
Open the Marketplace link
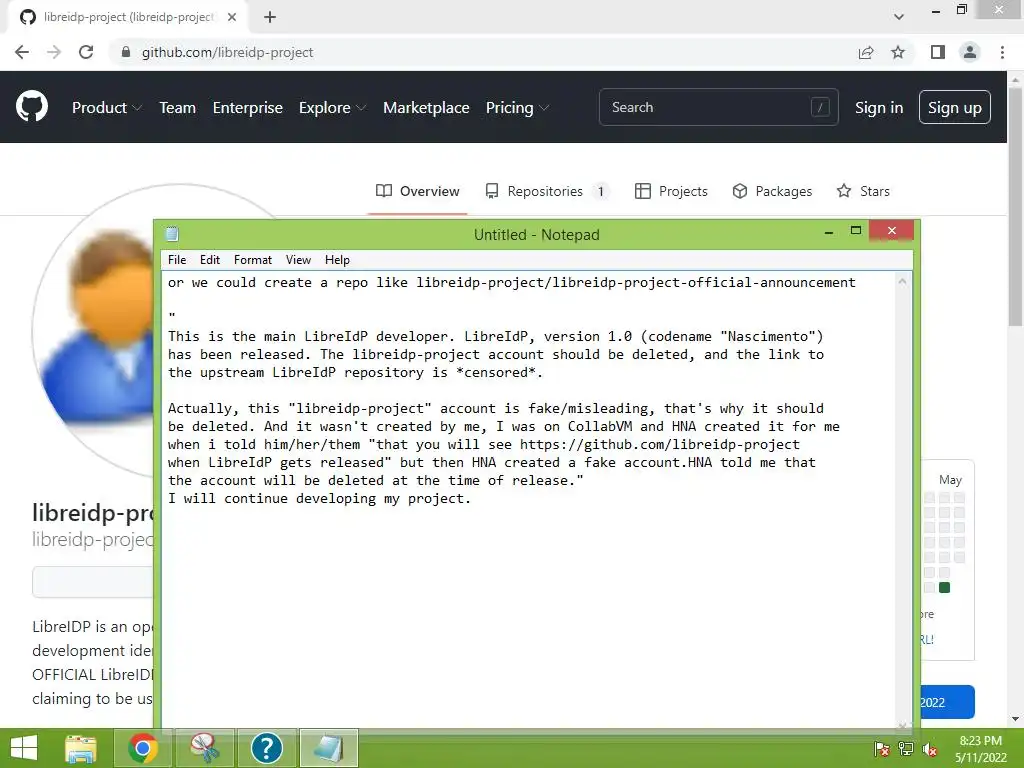(x=426, y=108)
